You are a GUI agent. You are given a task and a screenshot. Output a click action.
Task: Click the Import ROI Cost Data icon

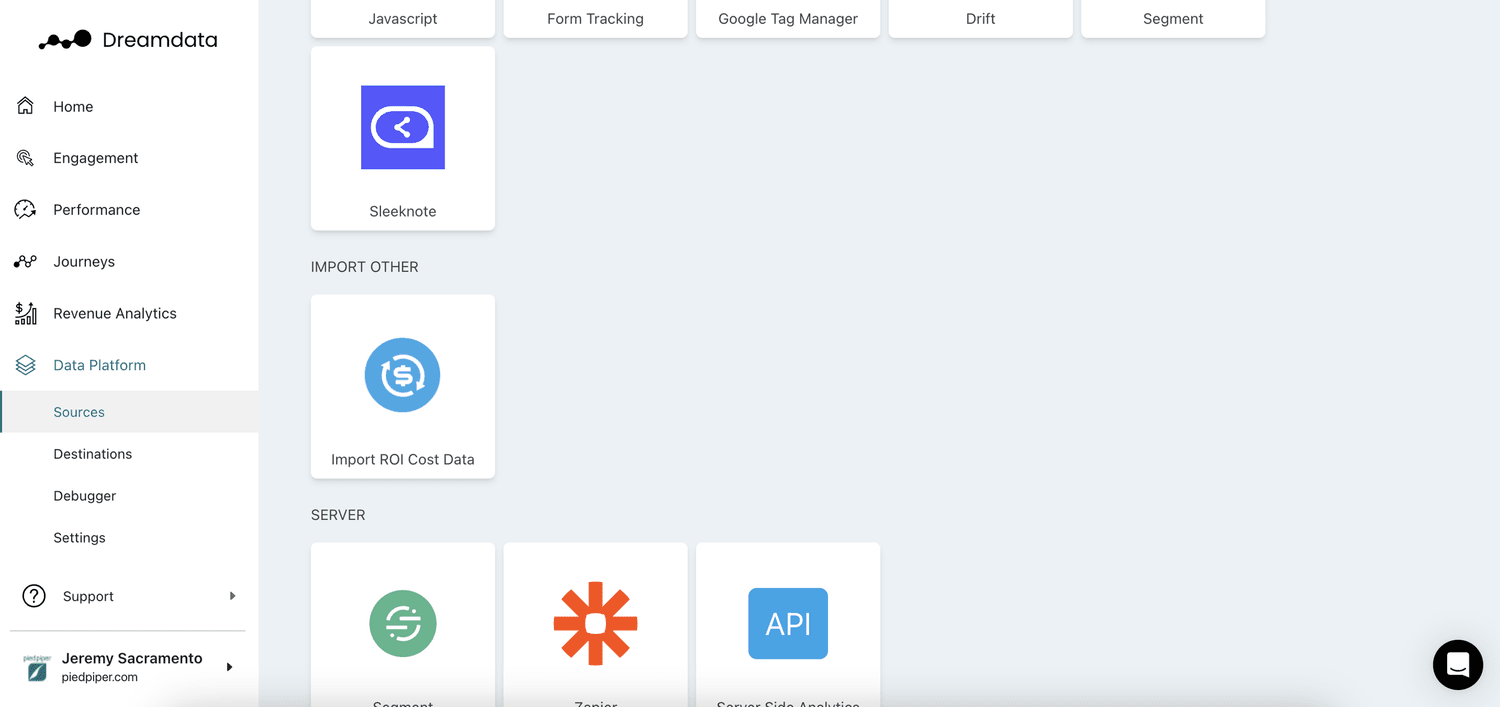(x=403, y=375)
